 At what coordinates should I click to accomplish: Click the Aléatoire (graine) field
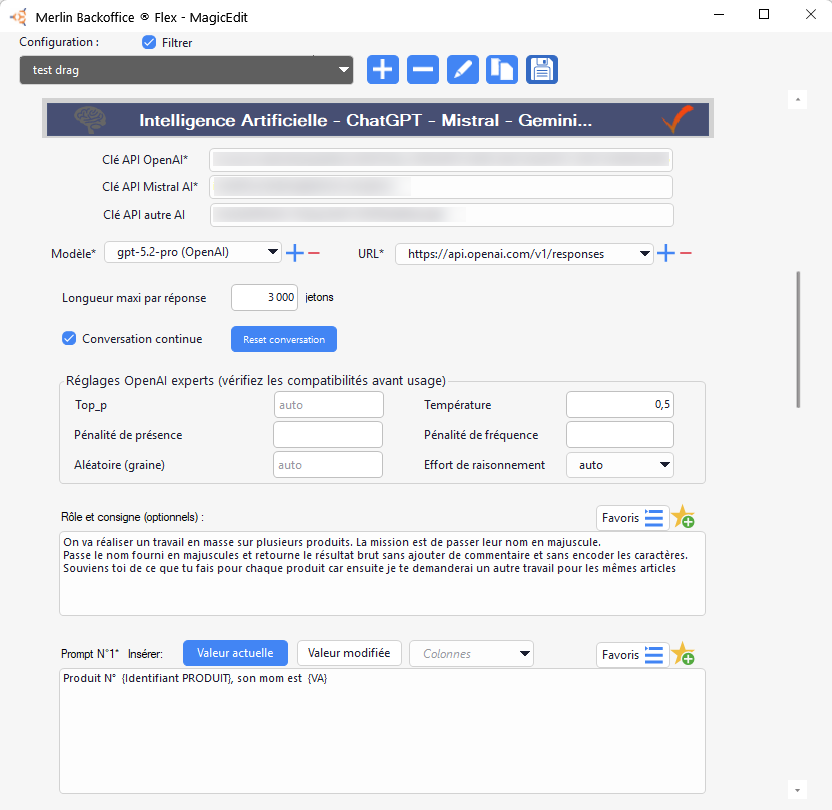[328, 465]
